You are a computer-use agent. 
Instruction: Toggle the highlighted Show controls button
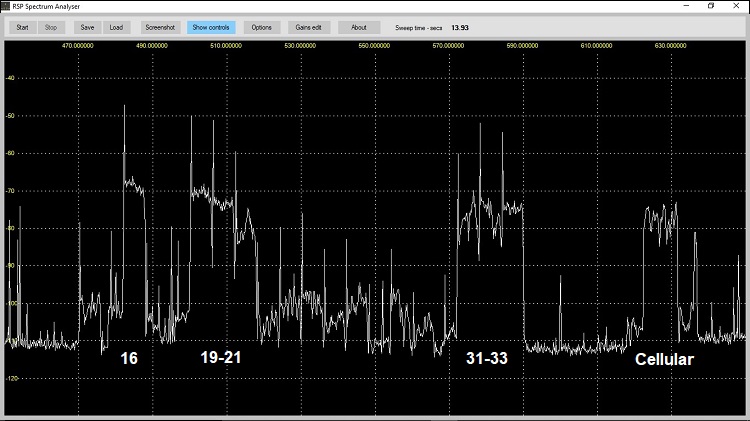(x=211, y=27)
